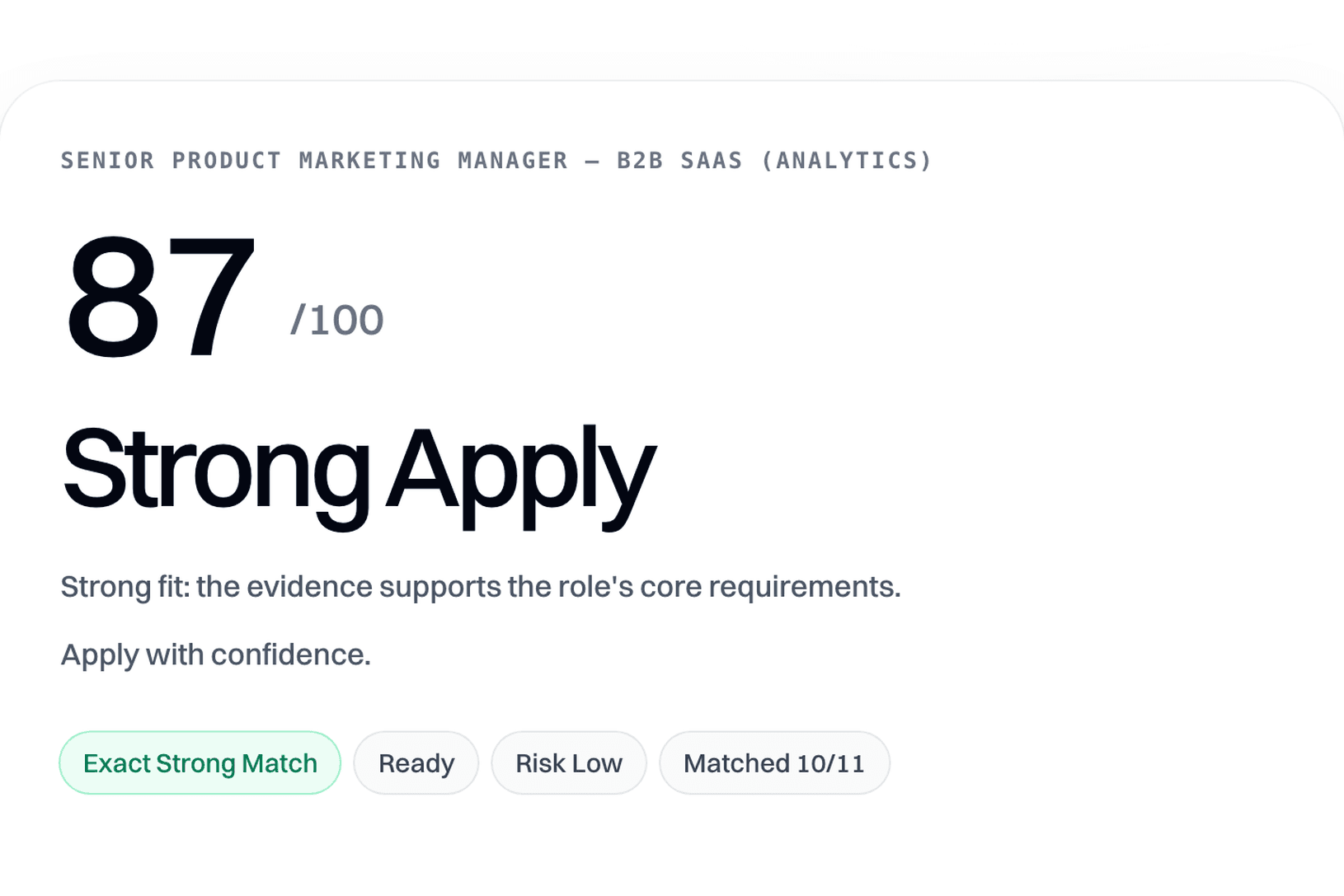Click the /100 score denominator
This screenshot has width=1344, height=896.
[337, 320]
